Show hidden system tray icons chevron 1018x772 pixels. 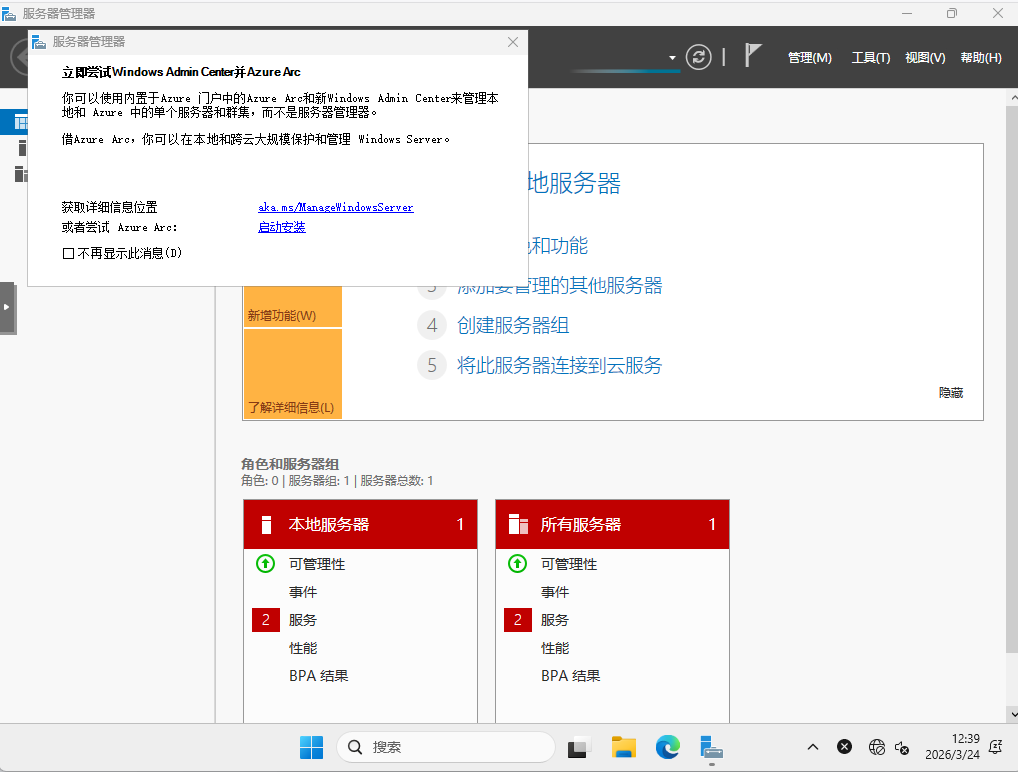click(x=813, y=747)
